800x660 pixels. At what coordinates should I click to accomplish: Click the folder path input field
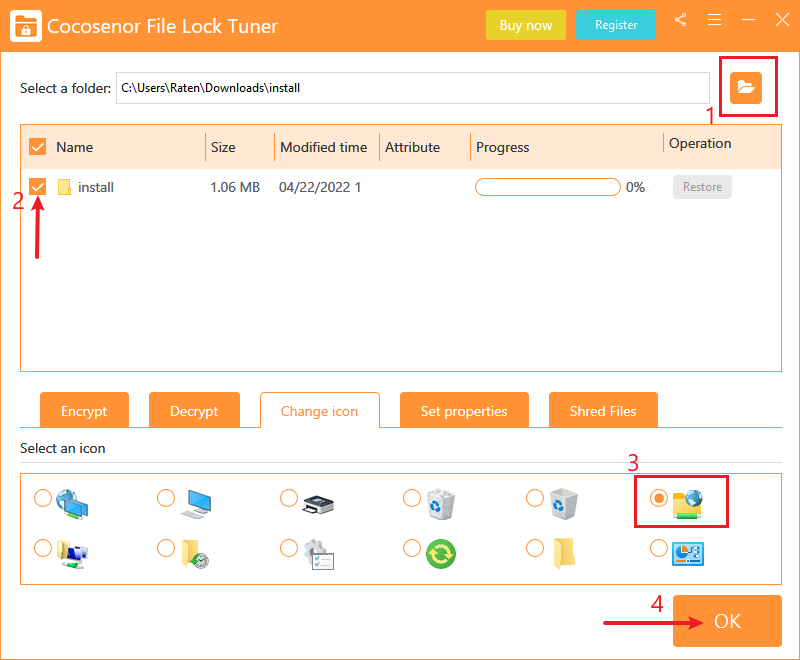(x=413, y=88)
